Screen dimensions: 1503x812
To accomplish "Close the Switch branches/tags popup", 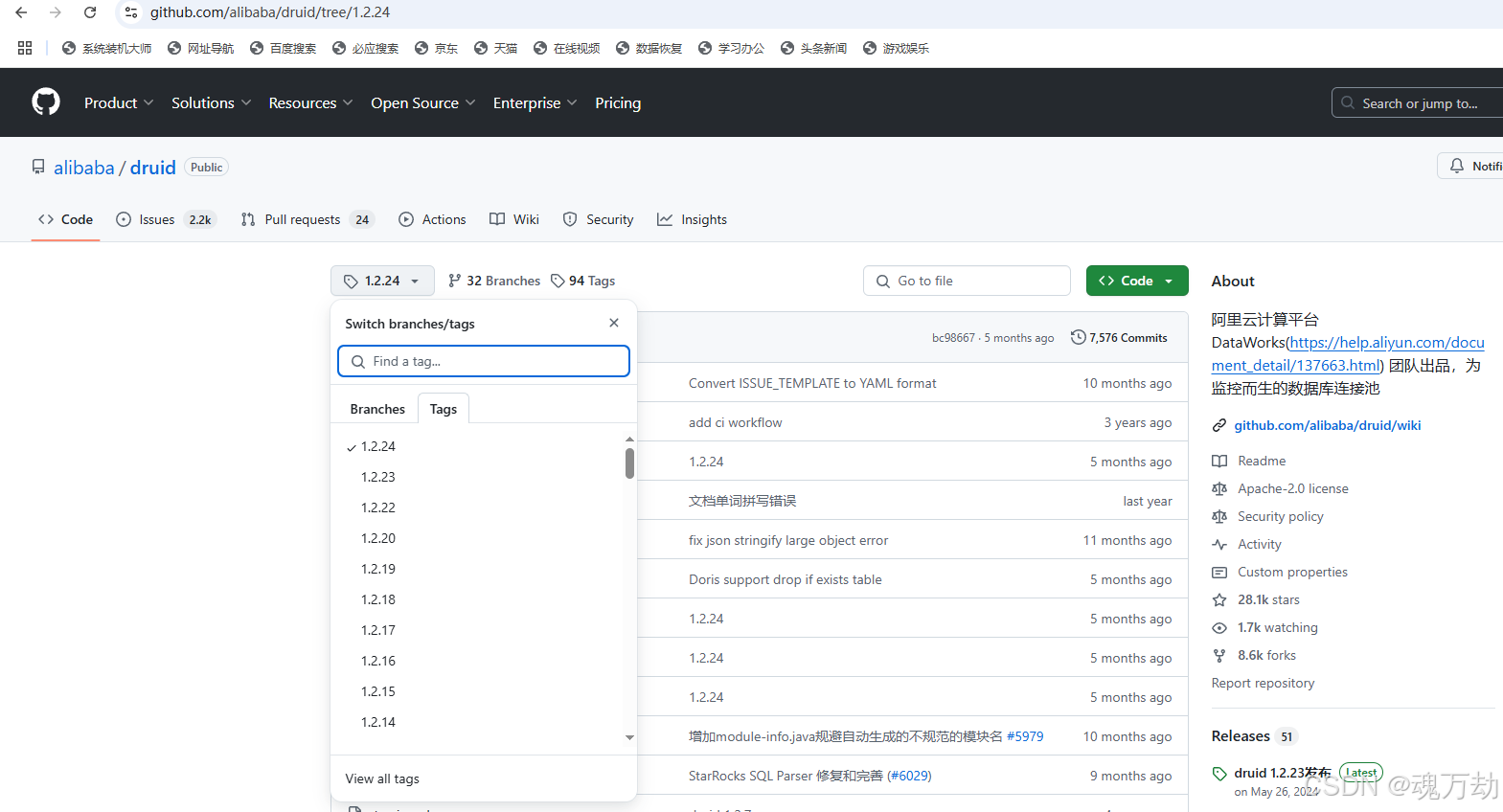I will (x=614, y=323).
